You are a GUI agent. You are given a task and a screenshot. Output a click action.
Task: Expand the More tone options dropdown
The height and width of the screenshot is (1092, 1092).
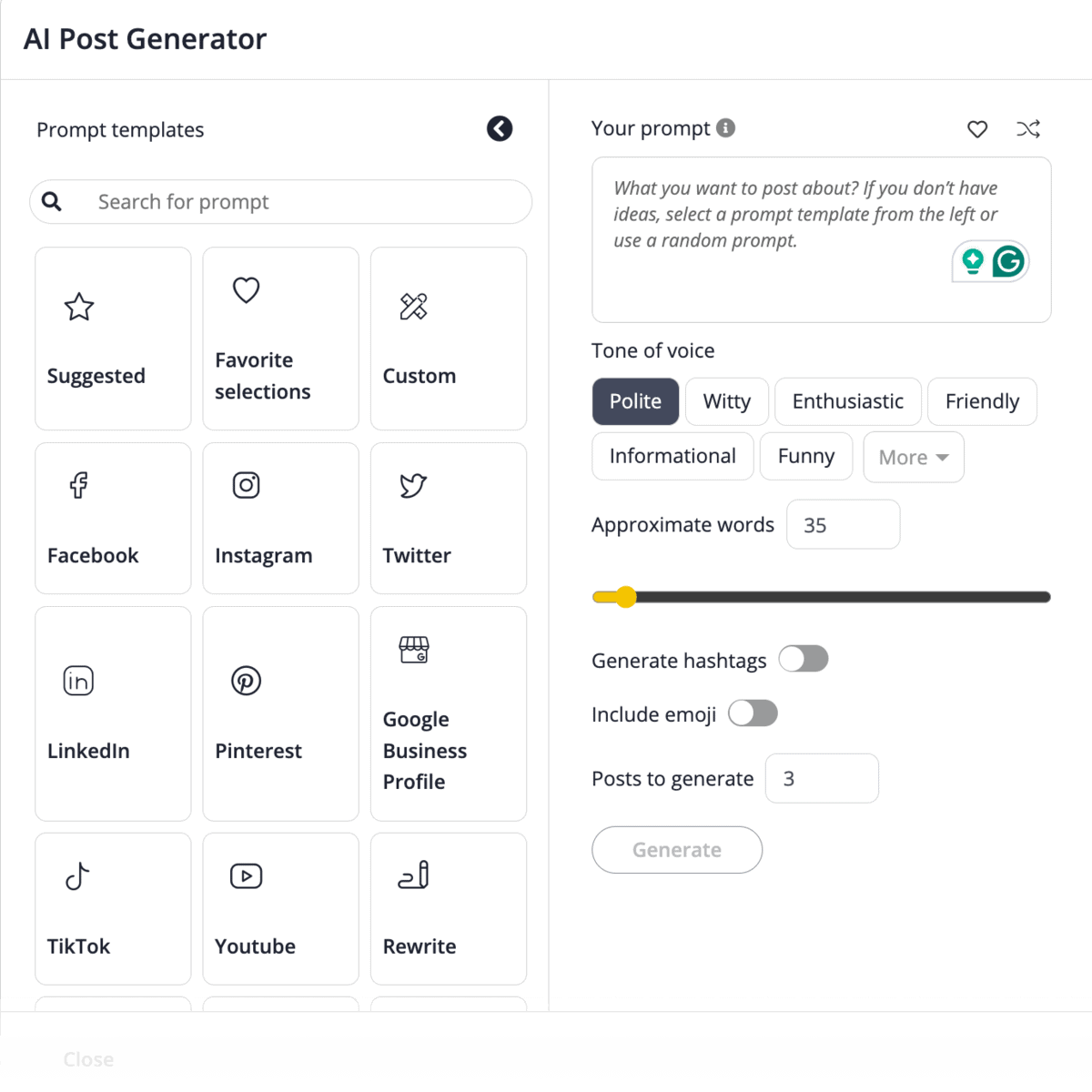913,457
